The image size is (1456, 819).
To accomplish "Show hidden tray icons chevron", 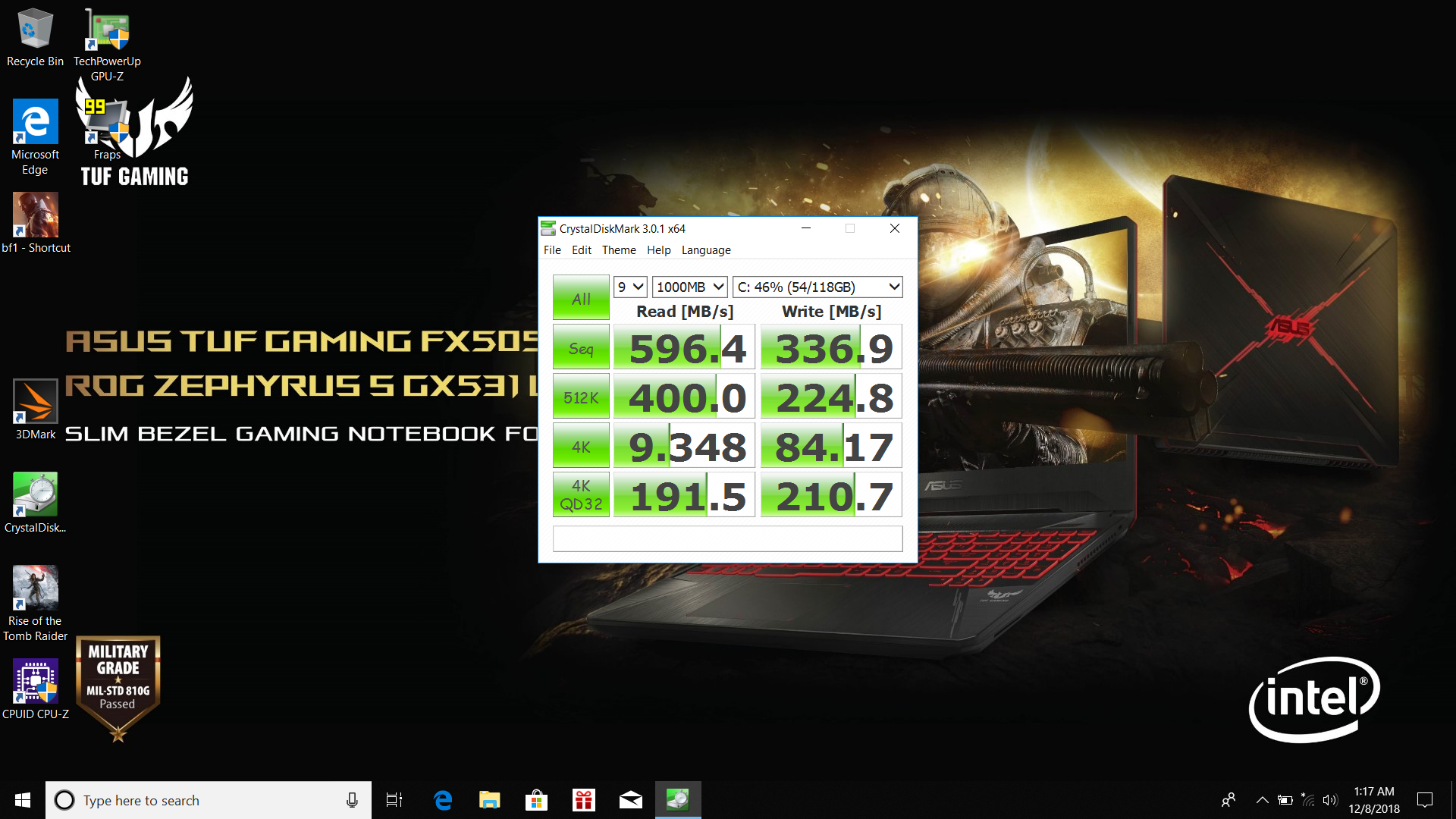I will (1262, 800).
